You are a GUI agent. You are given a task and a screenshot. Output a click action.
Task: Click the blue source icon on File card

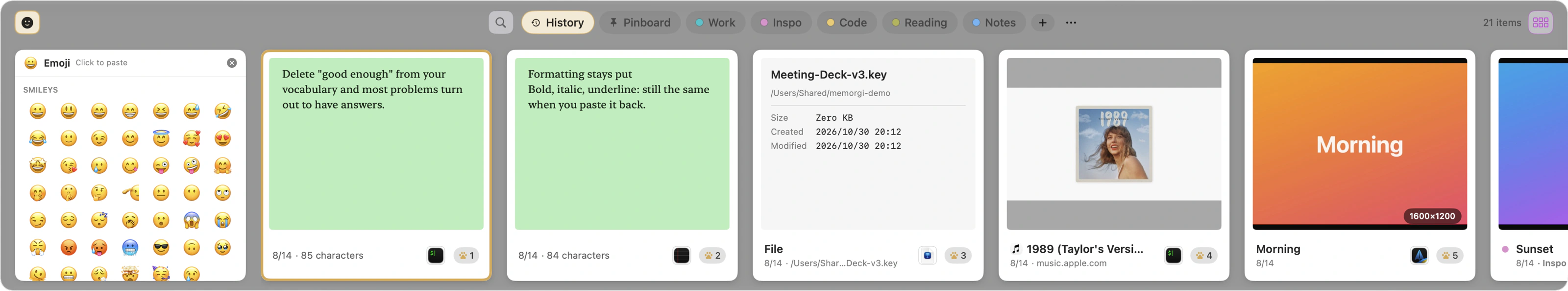(x=927, y=256)
